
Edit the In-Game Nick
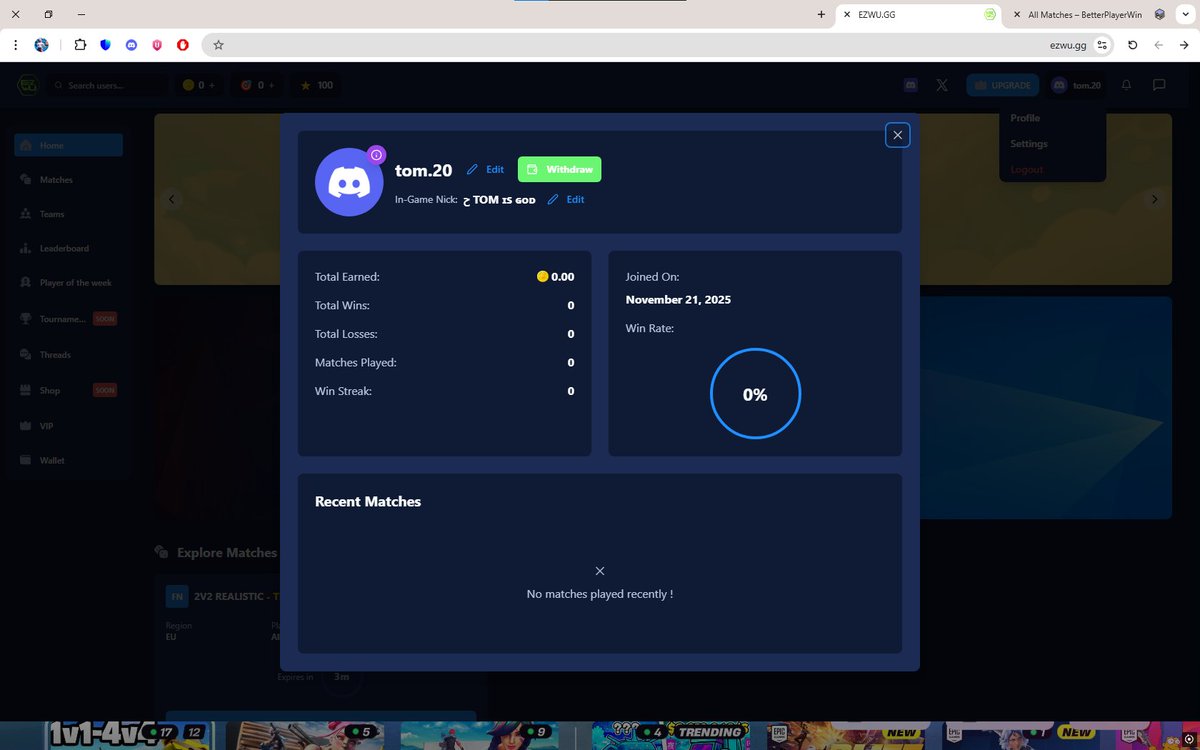coord(566,200)
